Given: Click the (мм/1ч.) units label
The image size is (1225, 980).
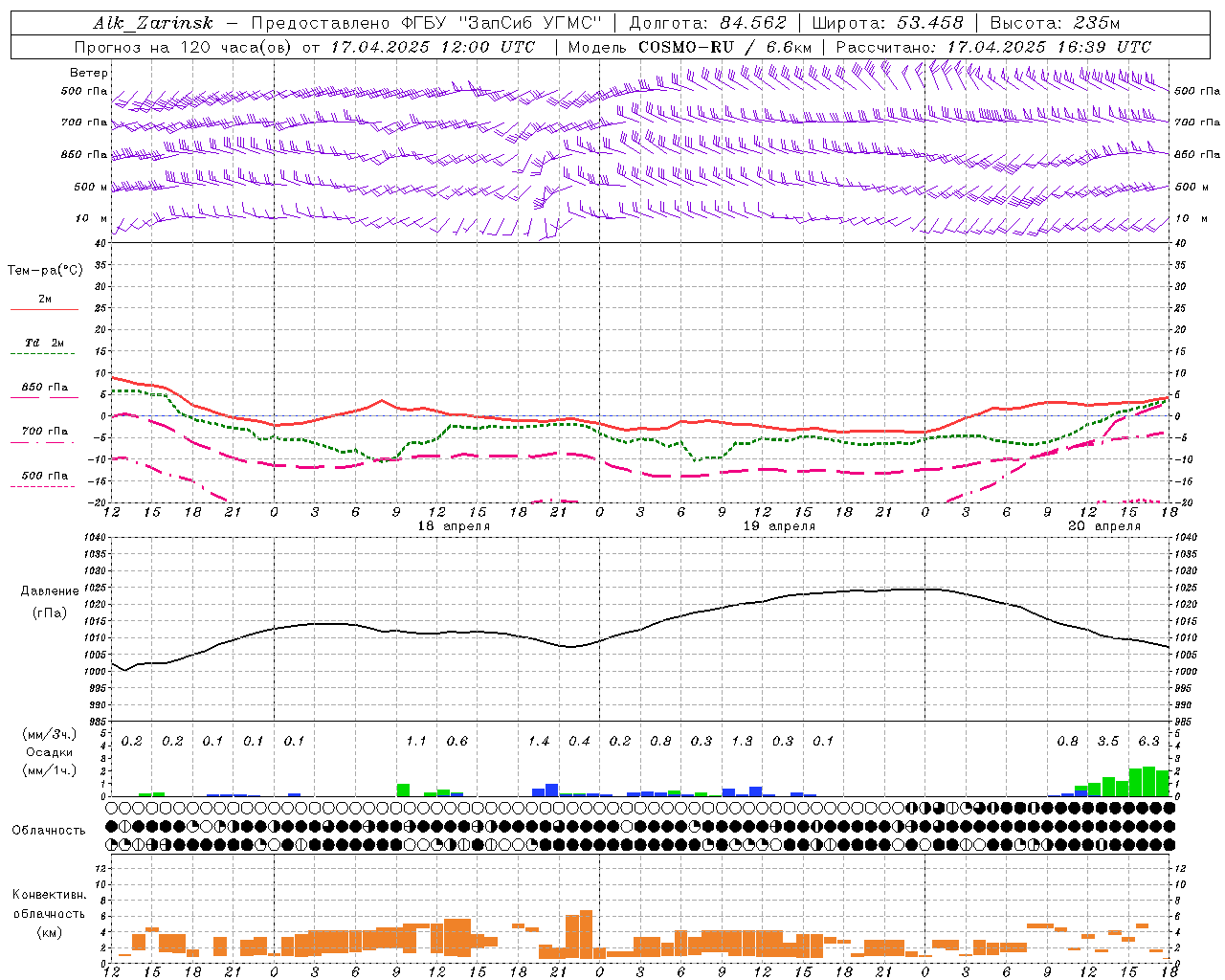Looking at the screenshot, I should (49, 770).
